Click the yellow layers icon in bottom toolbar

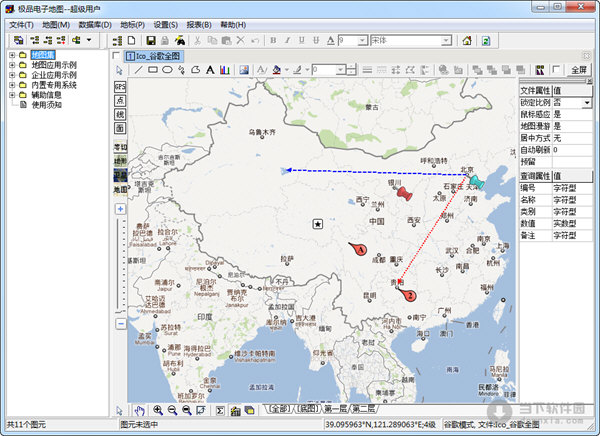[x=249, y=411]
